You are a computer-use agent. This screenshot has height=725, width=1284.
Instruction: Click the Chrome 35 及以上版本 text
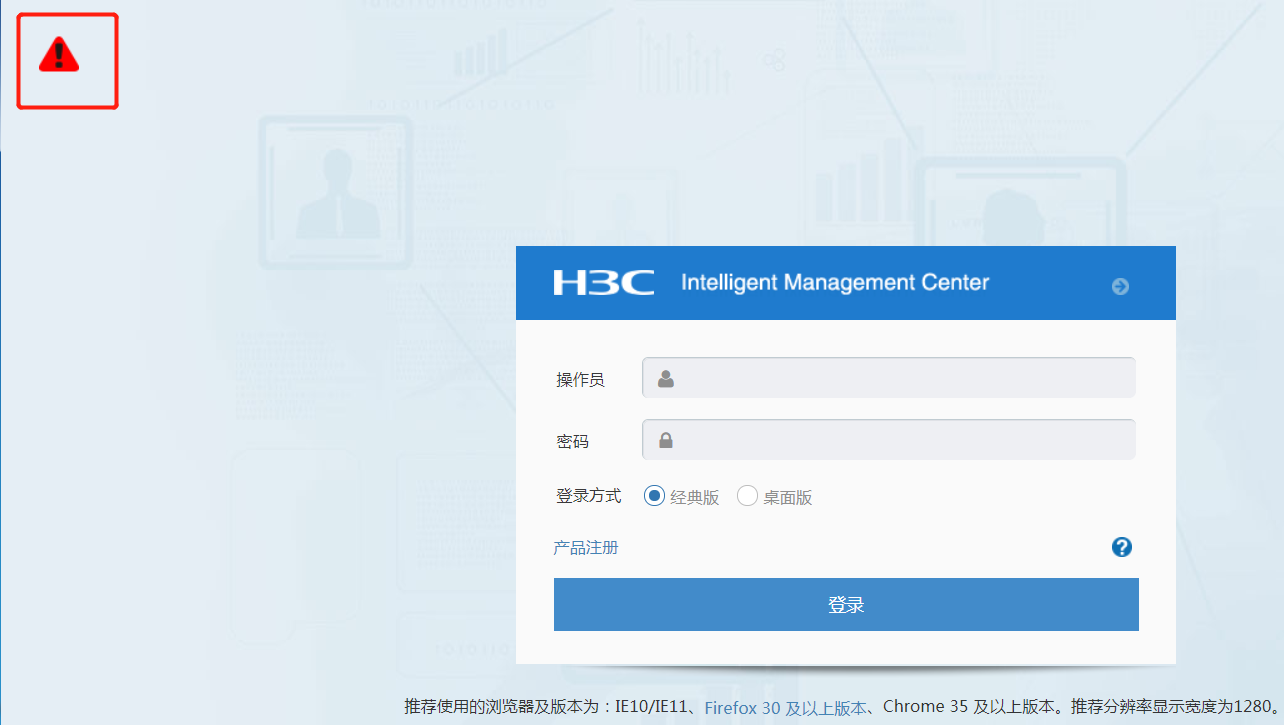tap(968, 707)
